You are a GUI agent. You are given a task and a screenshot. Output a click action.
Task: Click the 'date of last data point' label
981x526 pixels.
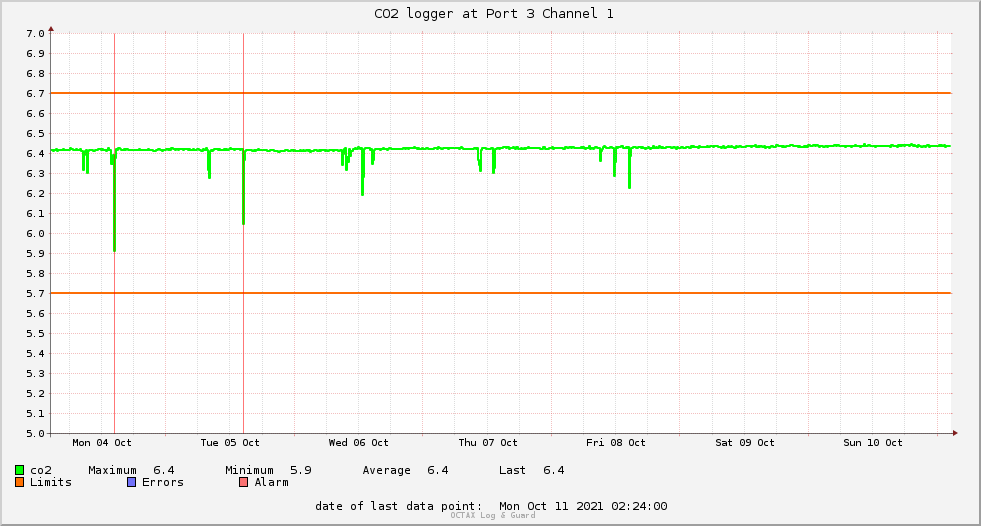coord(399,506)
